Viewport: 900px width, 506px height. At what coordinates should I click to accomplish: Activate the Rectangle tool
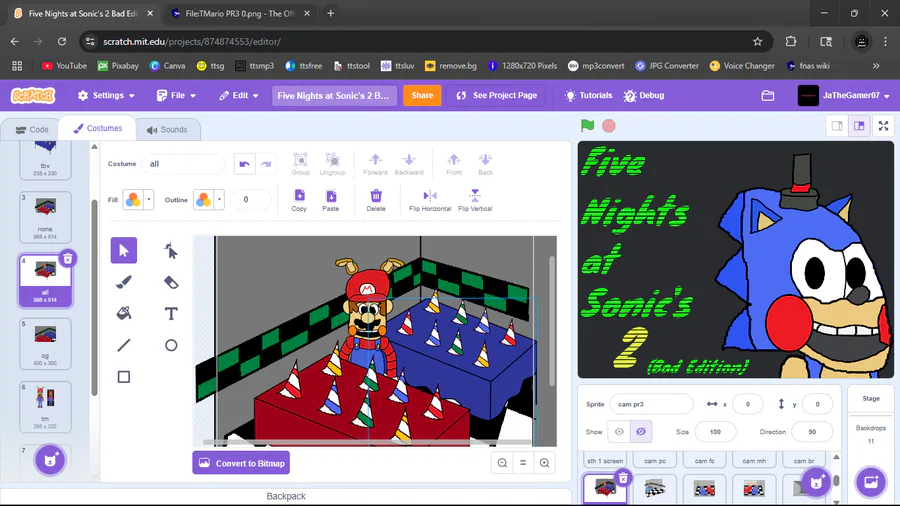[123, 376]
